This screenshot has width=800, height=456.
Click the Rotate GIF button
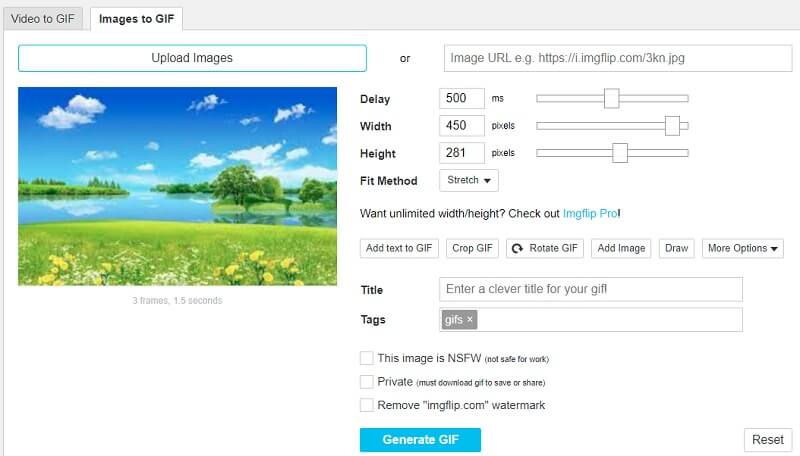(545, 248)
